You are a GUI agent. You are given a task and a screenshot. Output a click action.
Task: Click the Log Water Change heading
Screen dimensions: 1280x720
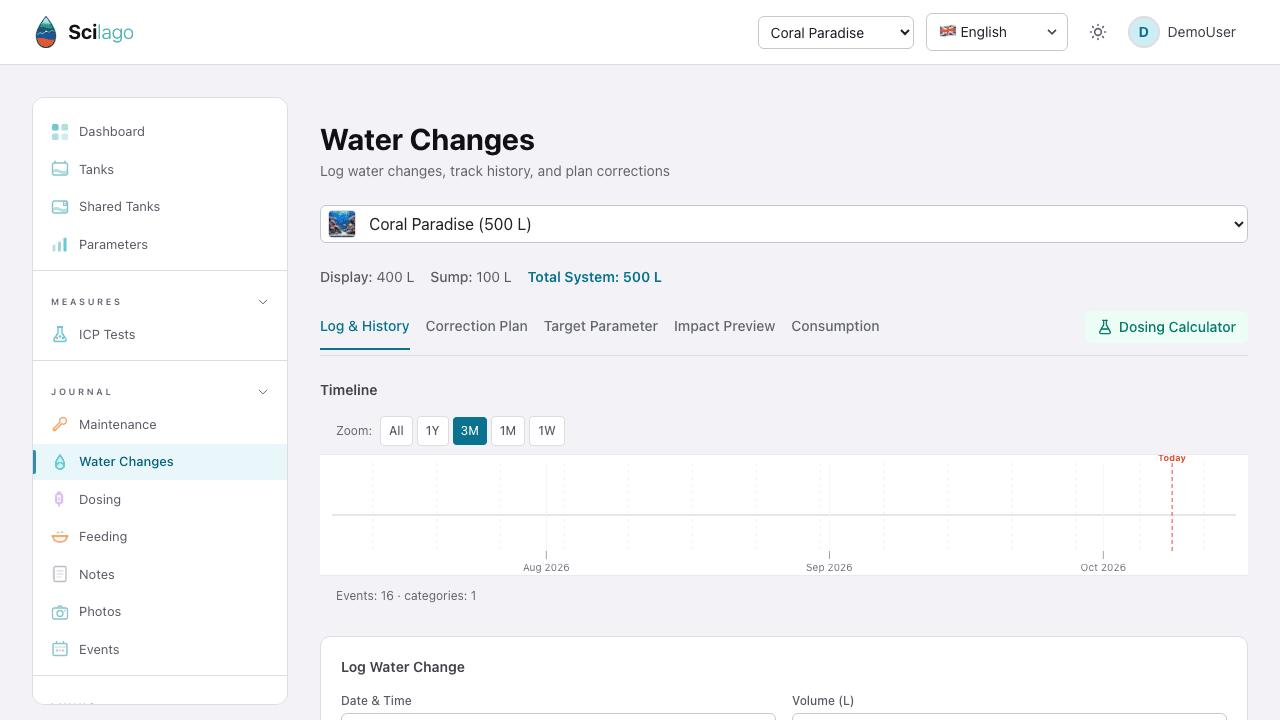coord(403,667)
